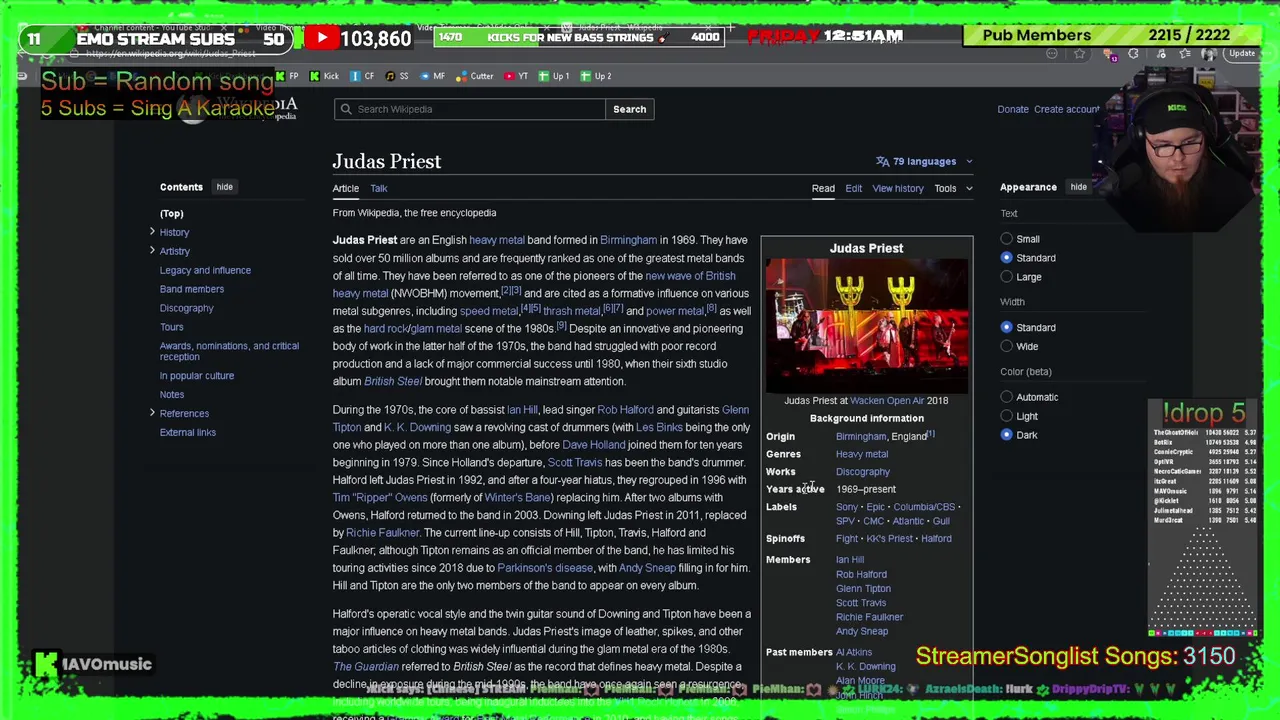Image resolution: width=1280 pixels, height=720 pixels.
Task: Open Wacken Open Air caption link
Action: pos(887,400)
